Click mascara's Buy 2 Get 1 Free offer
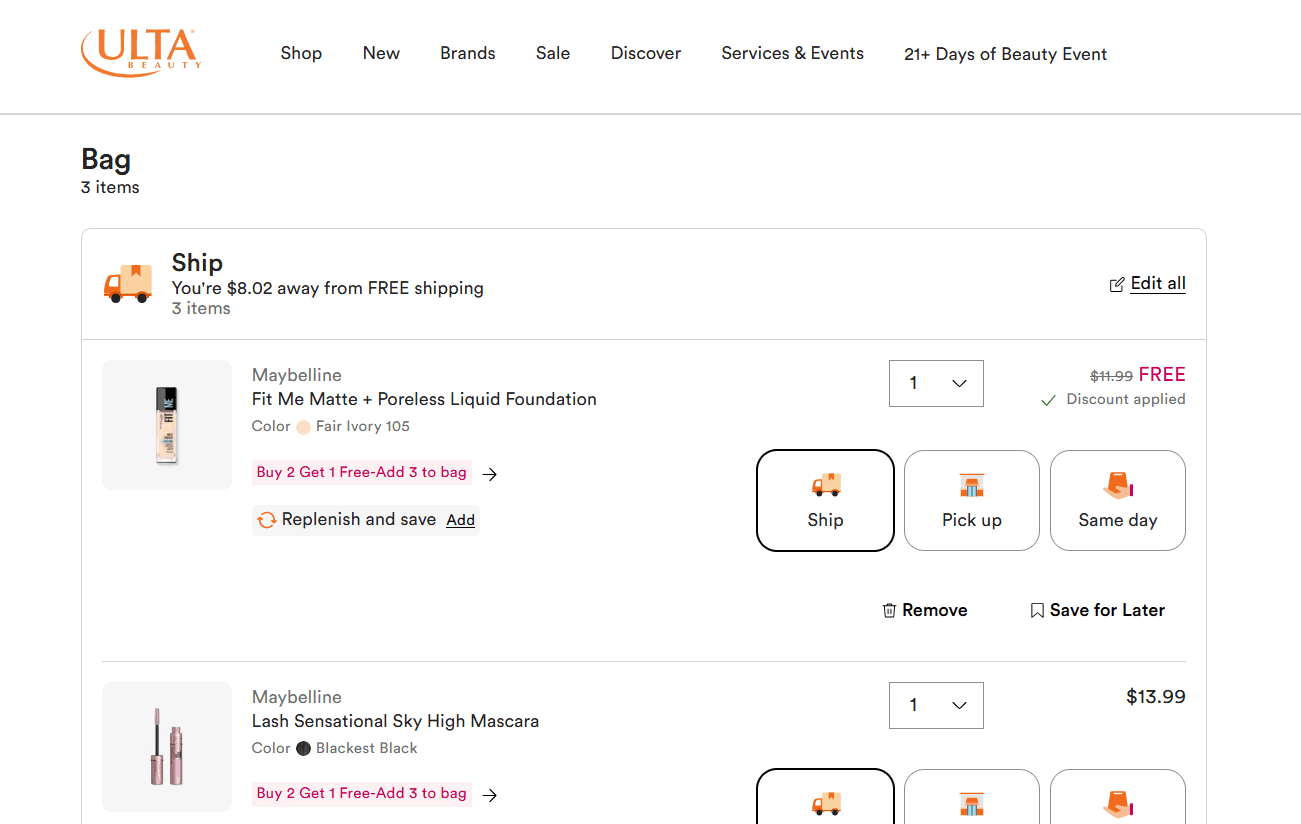Image resolution: width=1301 pixels, height=824 pixels. tap(362, 793)
